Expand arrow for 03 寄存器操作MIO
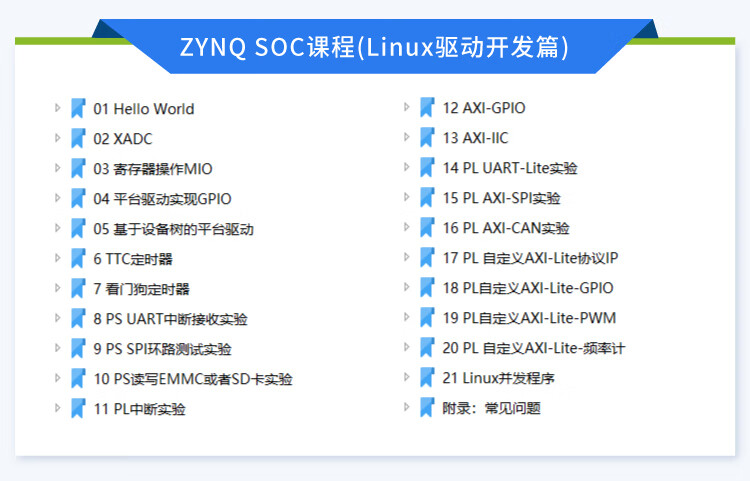Image resolution: width=750 pixels, height=481 pixels. click(x=57, y=168)
